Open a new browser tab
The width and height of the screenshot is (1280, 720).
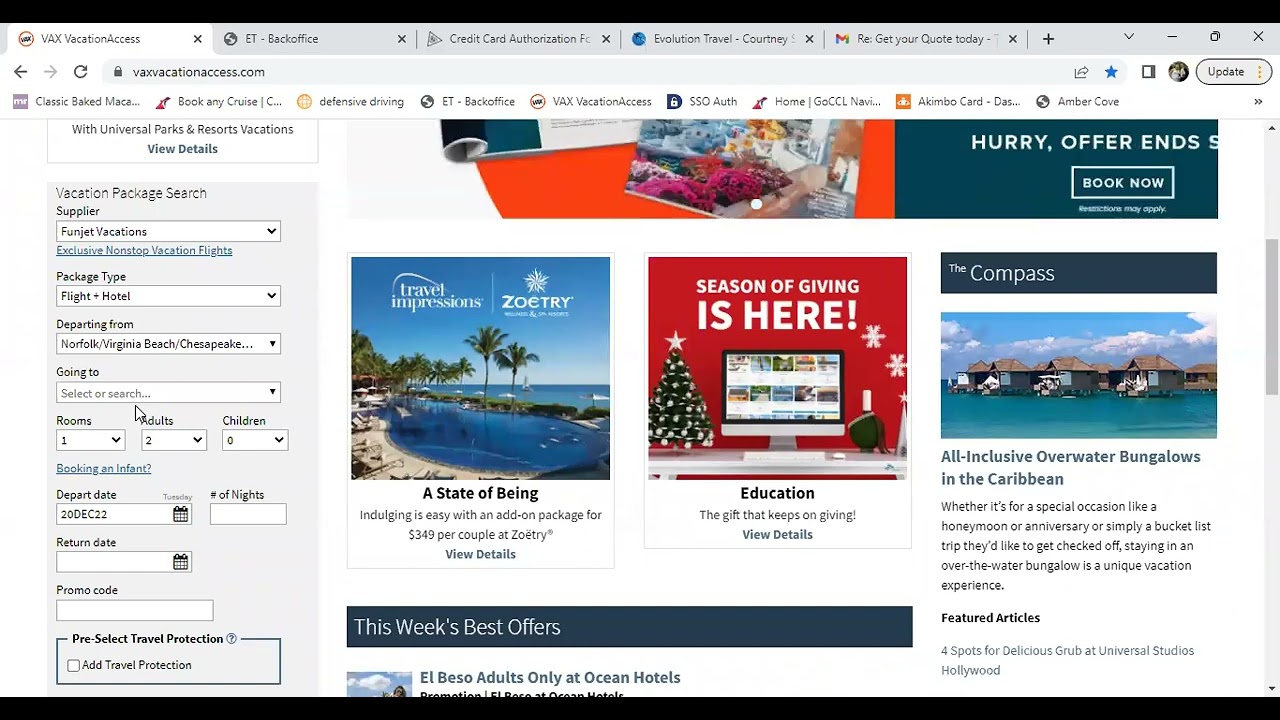pyautogui.click(x=1048, y=39)
